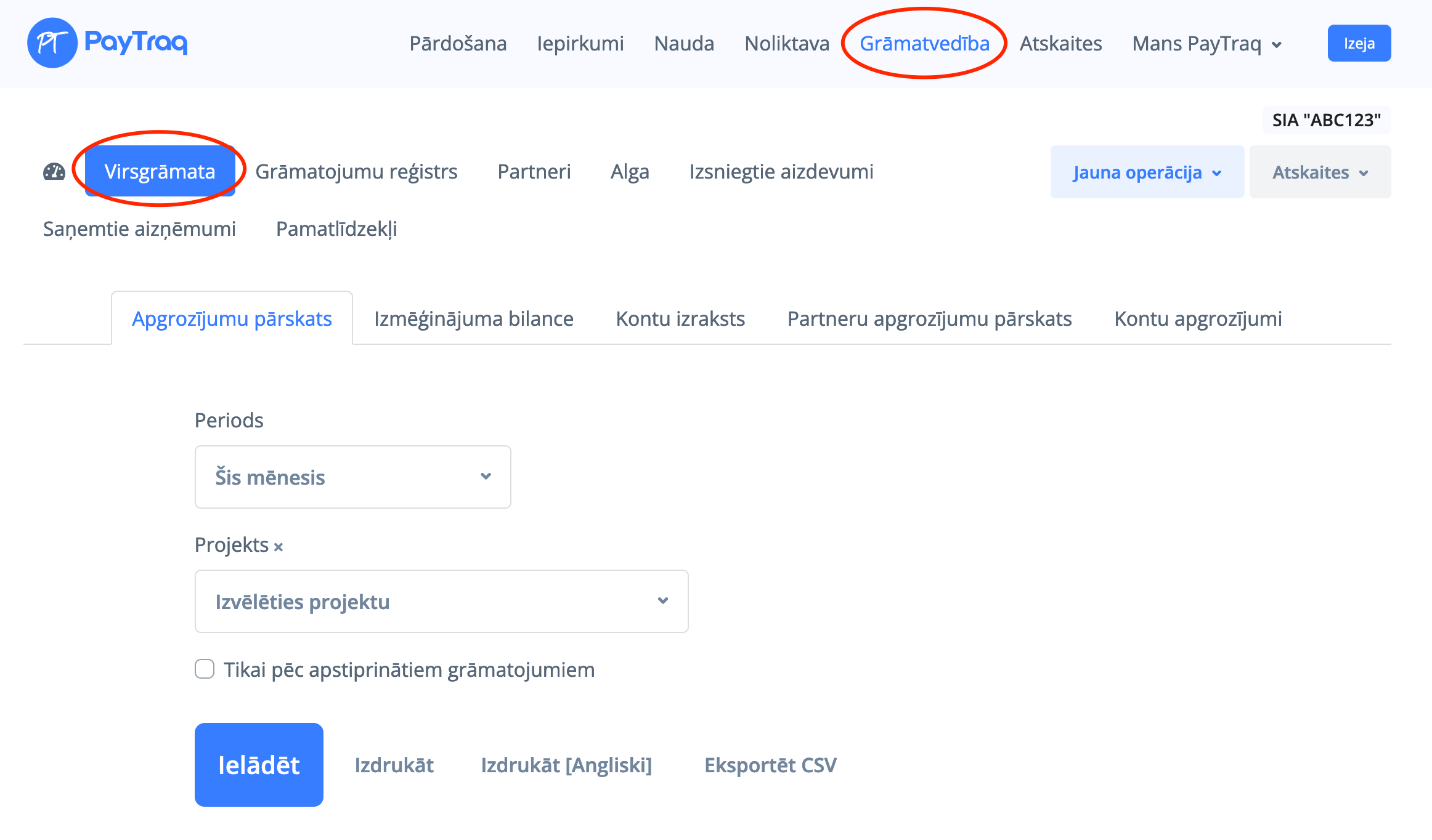Click 'Izdrukāt [Angliski]' link
The width and height of the screenshot is (1432, 840).
pyautogui.click(x=566, y=765)
